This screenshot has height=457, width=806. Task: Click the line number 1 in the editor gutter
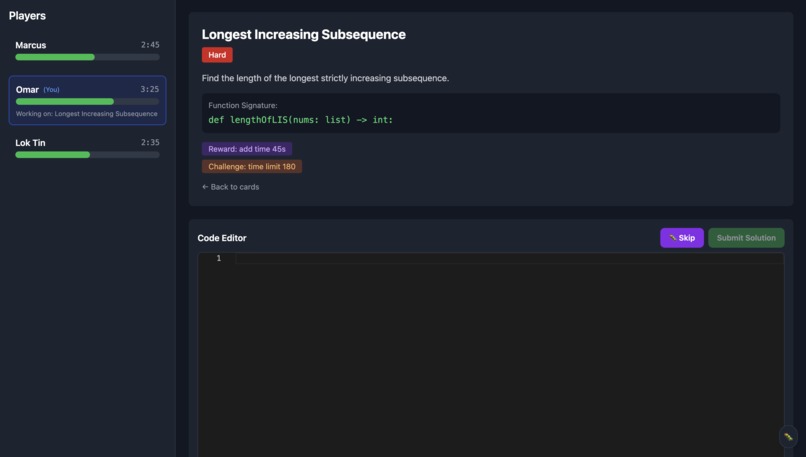[218, 258]
